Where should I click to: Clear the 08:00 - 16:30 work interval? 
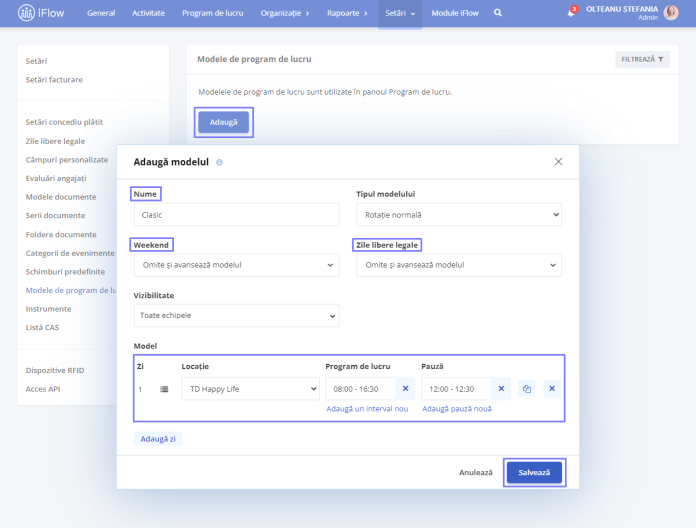coord(405,389)
